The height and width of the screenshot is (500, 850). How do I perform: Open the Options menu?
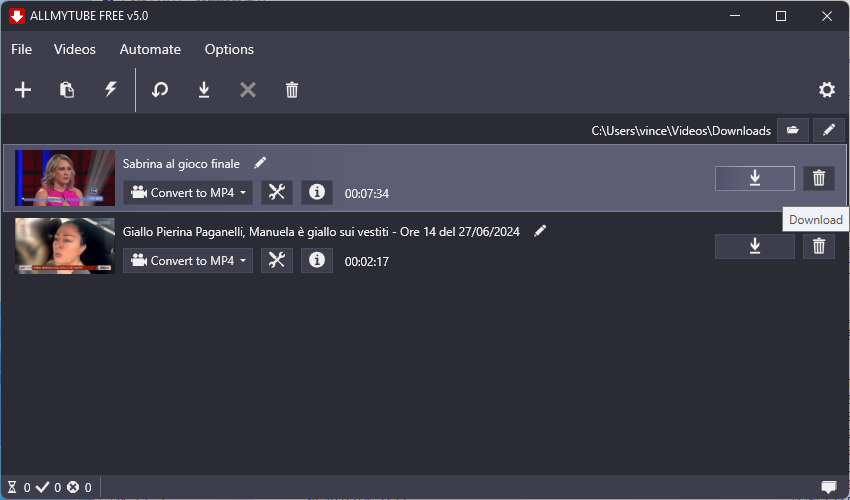(x=229, y=49)
